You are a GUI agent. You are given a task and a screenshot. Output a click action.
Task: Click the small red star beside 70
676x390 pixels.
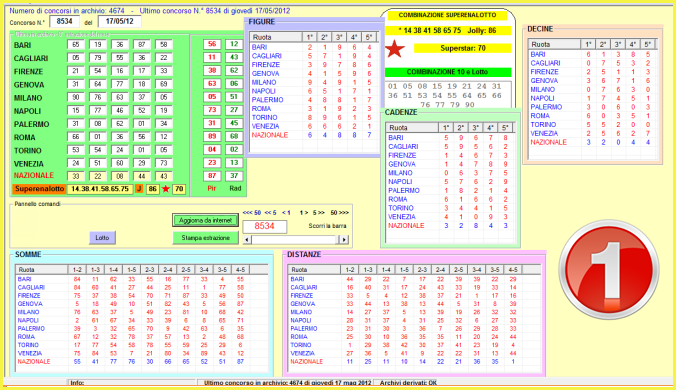[x=166, y=189]
